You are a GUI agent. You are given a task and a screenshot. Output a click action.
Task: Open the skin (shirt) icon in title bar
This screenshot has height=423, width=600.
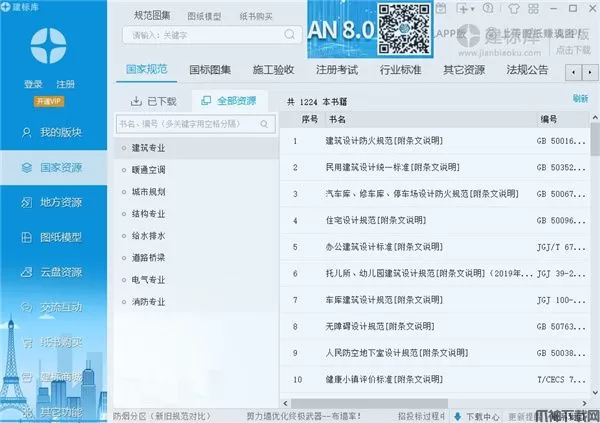click(513, 8)
